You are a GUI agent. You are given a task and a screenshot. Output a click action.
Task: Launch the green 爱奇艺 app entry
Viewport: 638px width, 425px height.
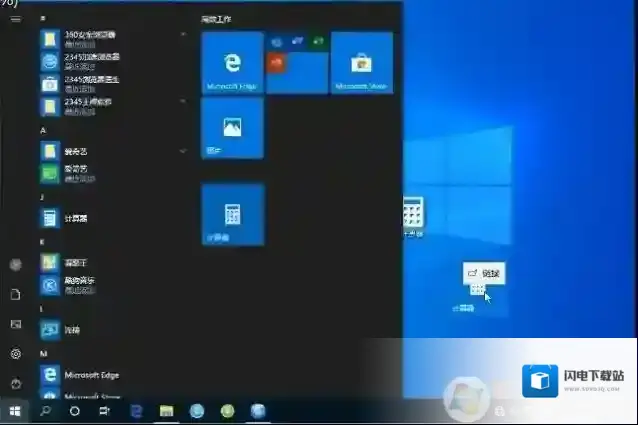[114, 173]
